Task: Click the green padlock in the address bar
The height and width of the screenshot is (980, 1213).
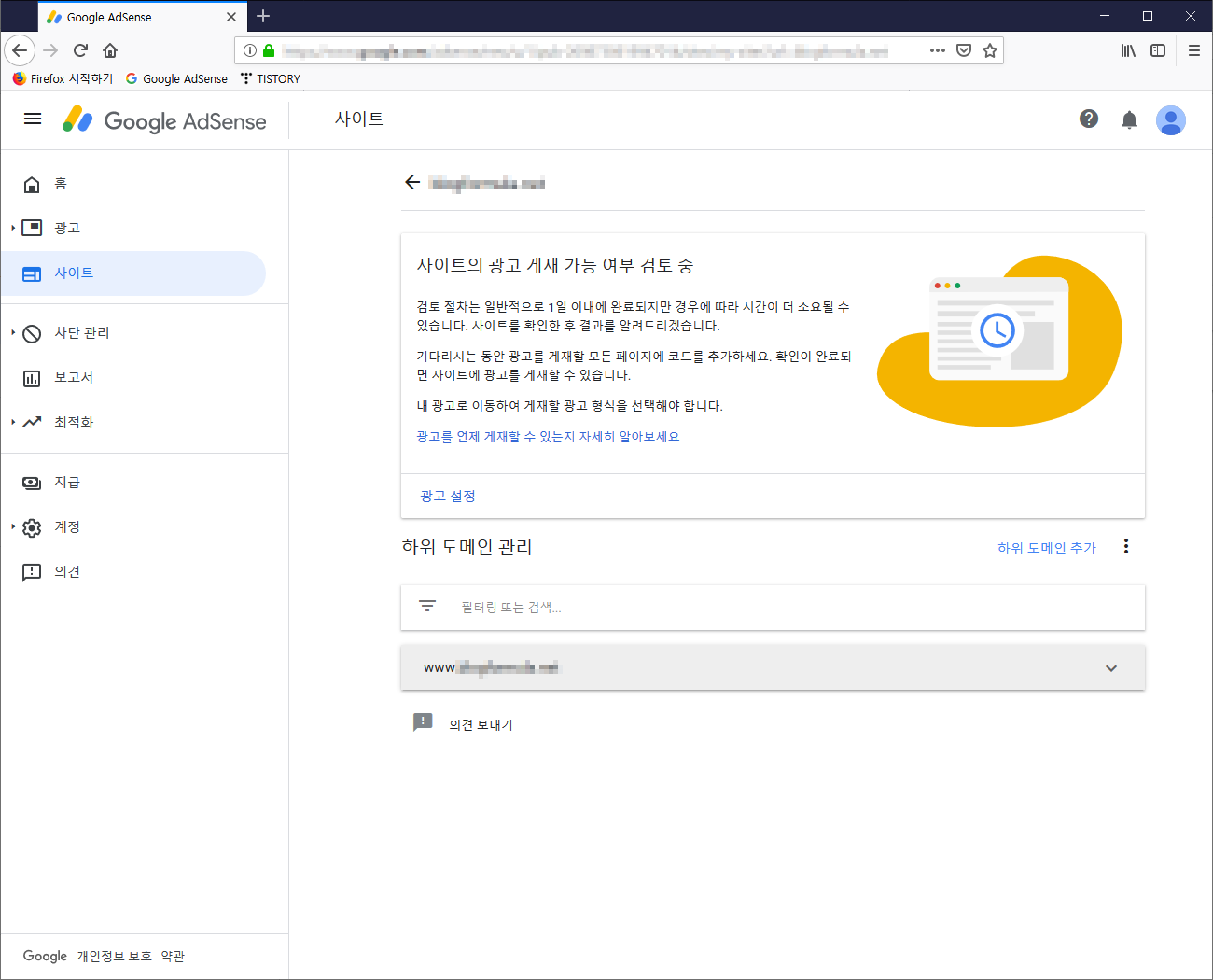Action: (x=269, y=50)
